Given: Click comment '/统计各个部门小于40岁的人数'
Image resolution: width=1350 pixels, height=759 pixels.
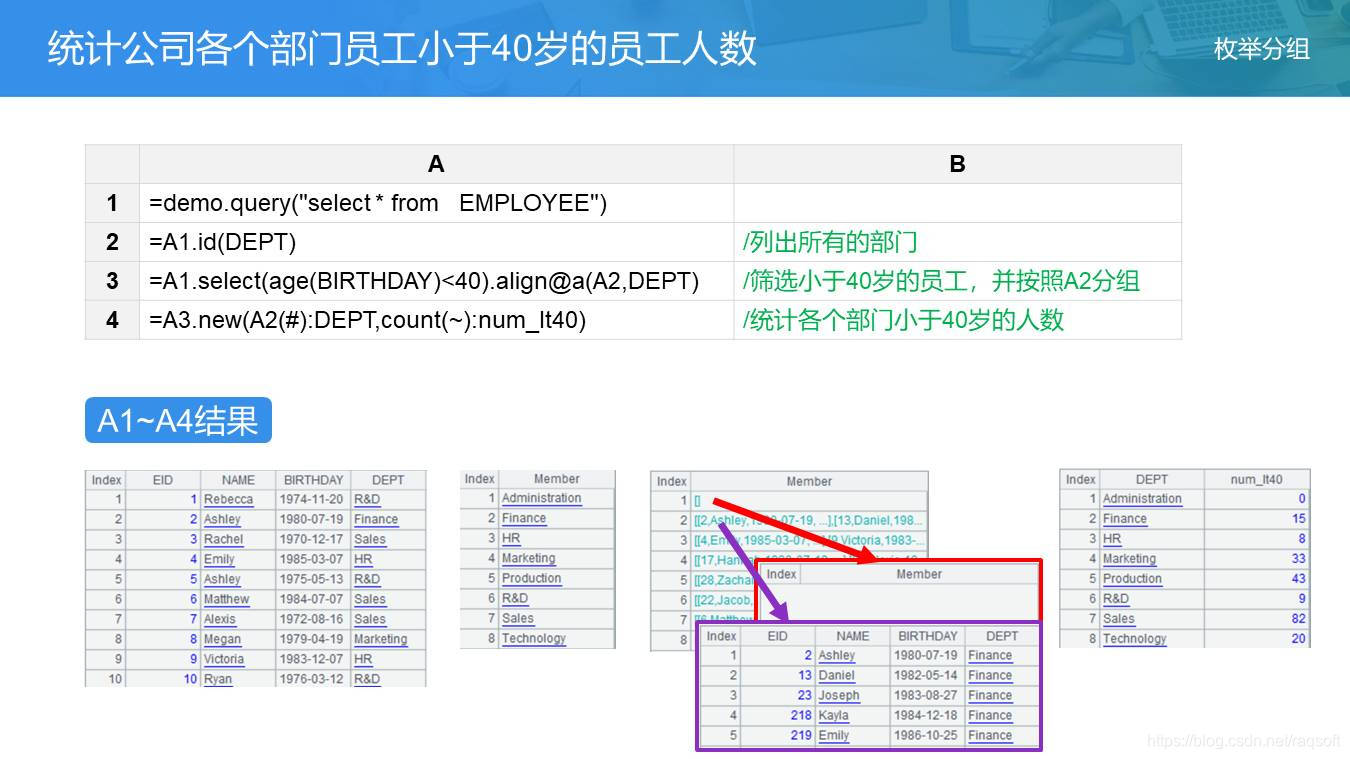Looking at the screenshot, I should pyautogui.click(x=957, y=320).
